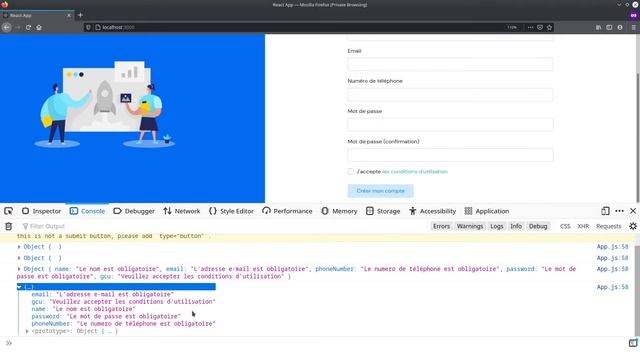Activate the element picker icon in devtools
This screenshot has height=360, width=640.
(8, 211)
